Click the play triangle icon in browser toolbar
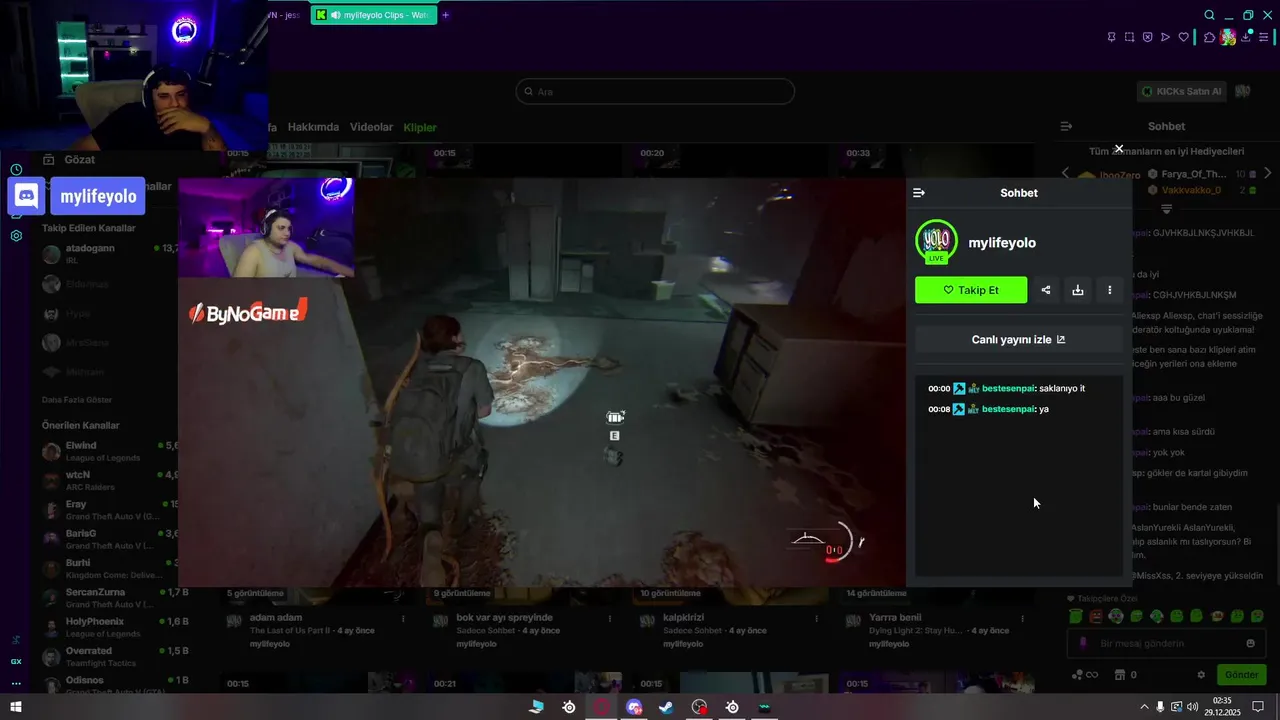 (x=1165, y=37)
